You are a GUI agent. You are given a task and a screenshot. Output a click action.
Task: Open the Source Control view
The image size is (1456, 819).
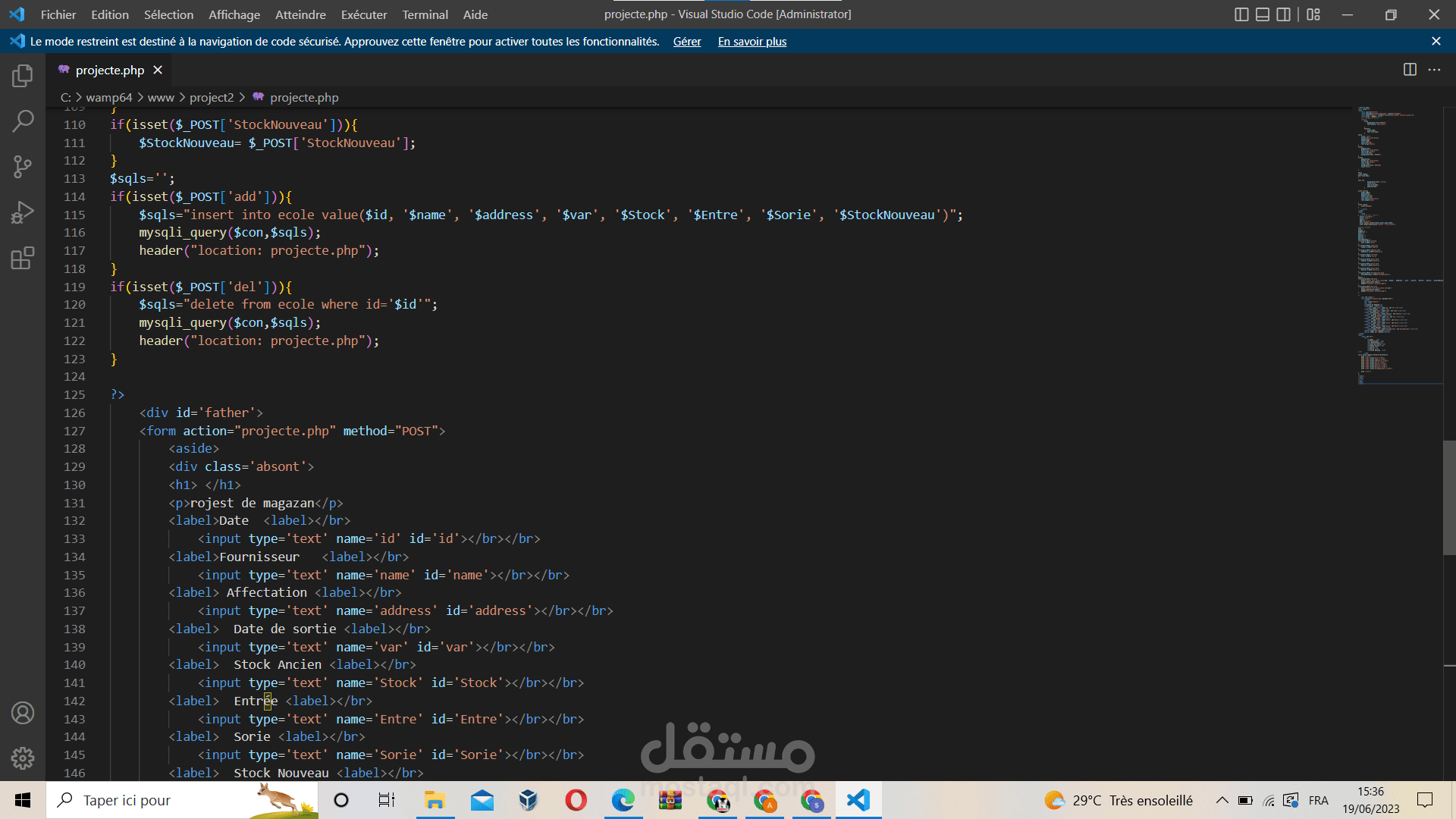tap(23, 167)
